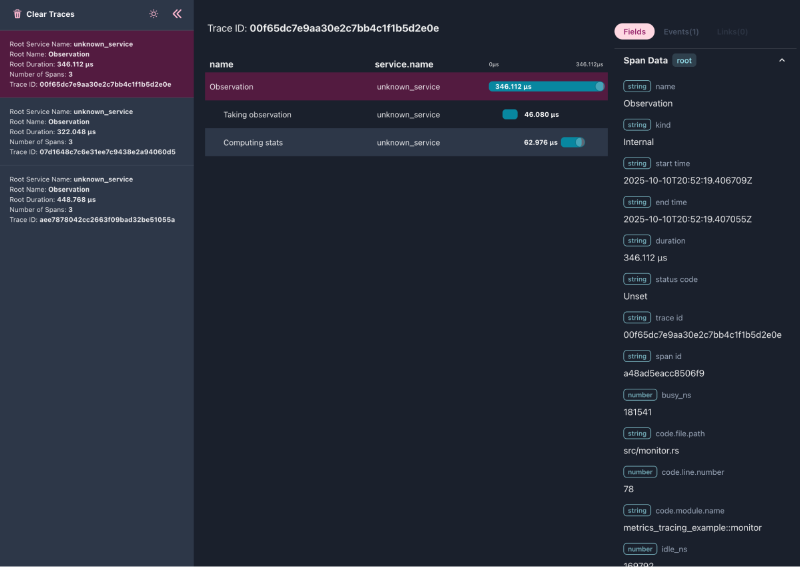The height and width of the screenshot is (567, 800).
Task: Click the 62.976 µs span duration bar
Action: (572, 143)
